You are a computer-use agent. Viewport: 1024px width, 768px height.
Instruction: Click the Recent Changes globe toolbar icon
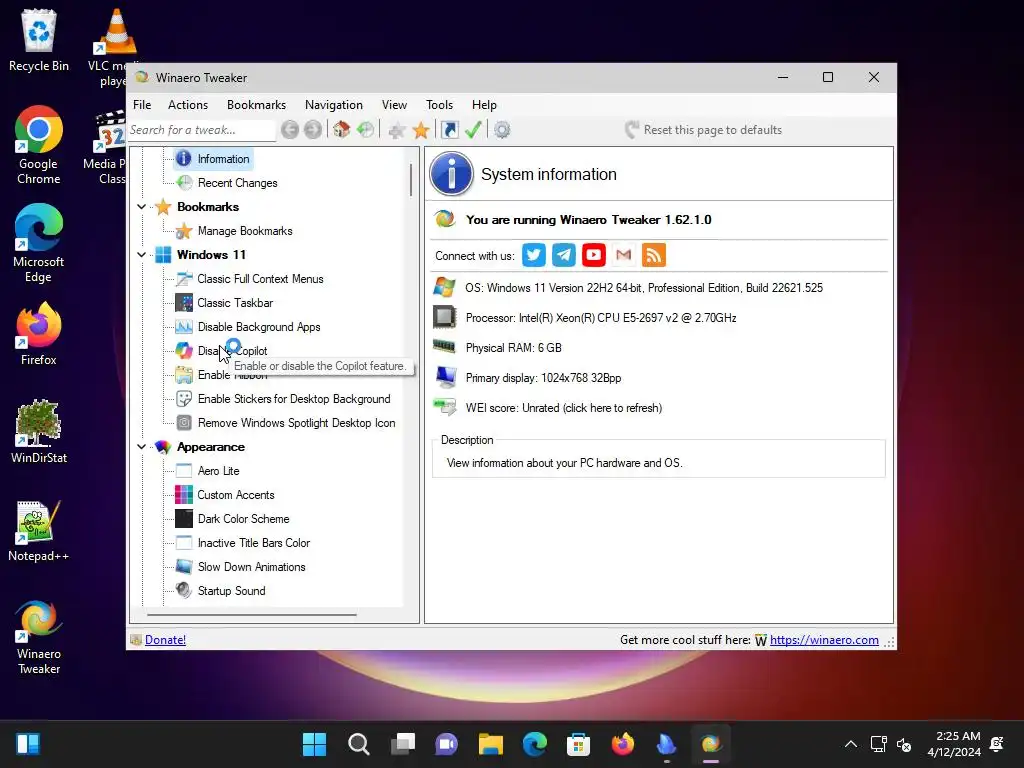(365, 130)
